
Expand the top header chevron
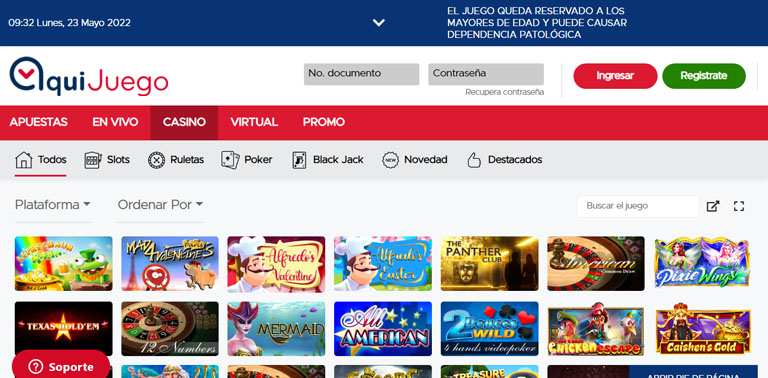point(379,23)
